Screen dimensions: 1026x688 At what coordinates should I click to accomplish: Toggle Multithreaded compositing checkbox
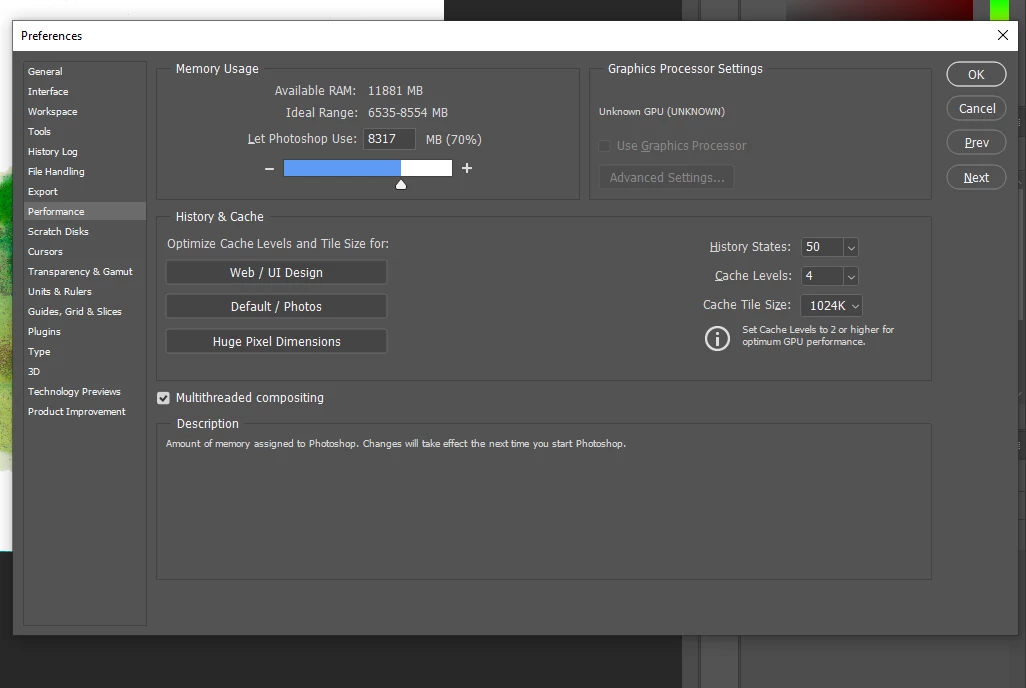click(163, 398)
